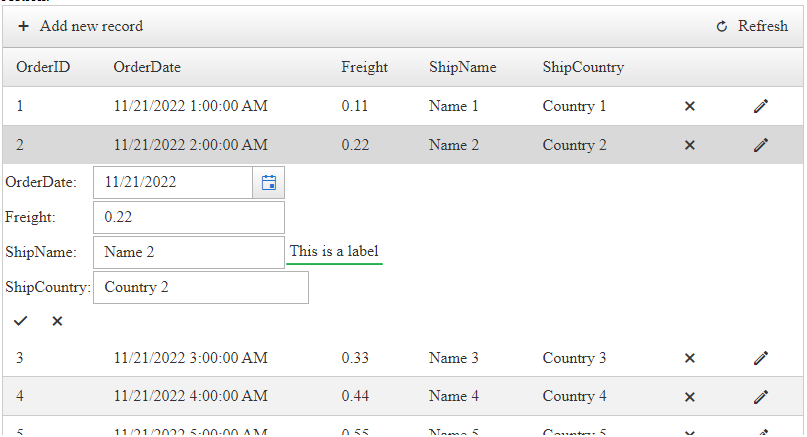Delete the row with OrderID 1
807x437 pixels.
[689, 106]
